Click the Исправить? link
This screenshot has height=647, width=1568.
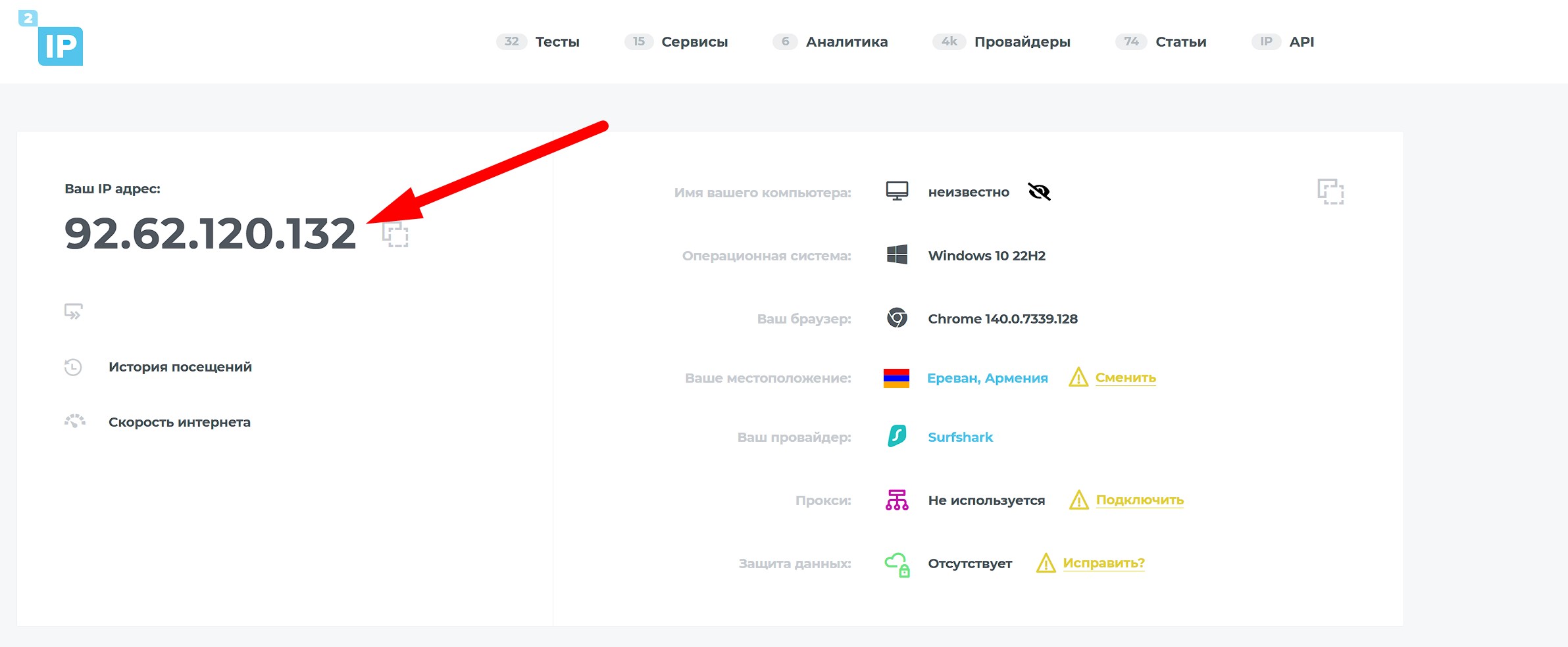(x=1103, y=562)
